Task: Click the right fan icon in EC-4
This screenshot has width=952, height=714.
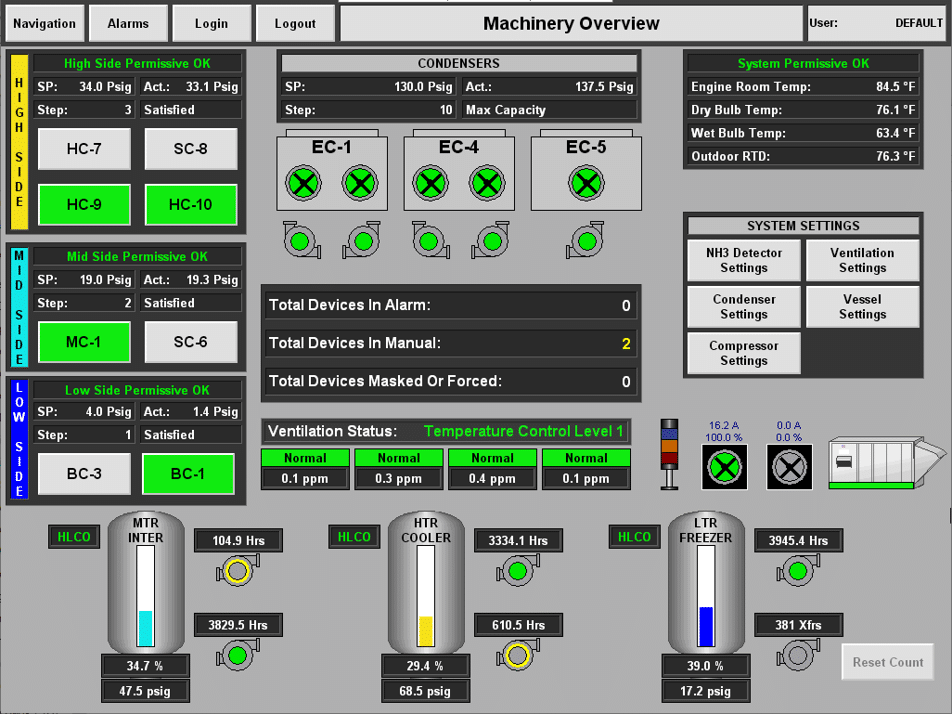Action: pos(487,183)
